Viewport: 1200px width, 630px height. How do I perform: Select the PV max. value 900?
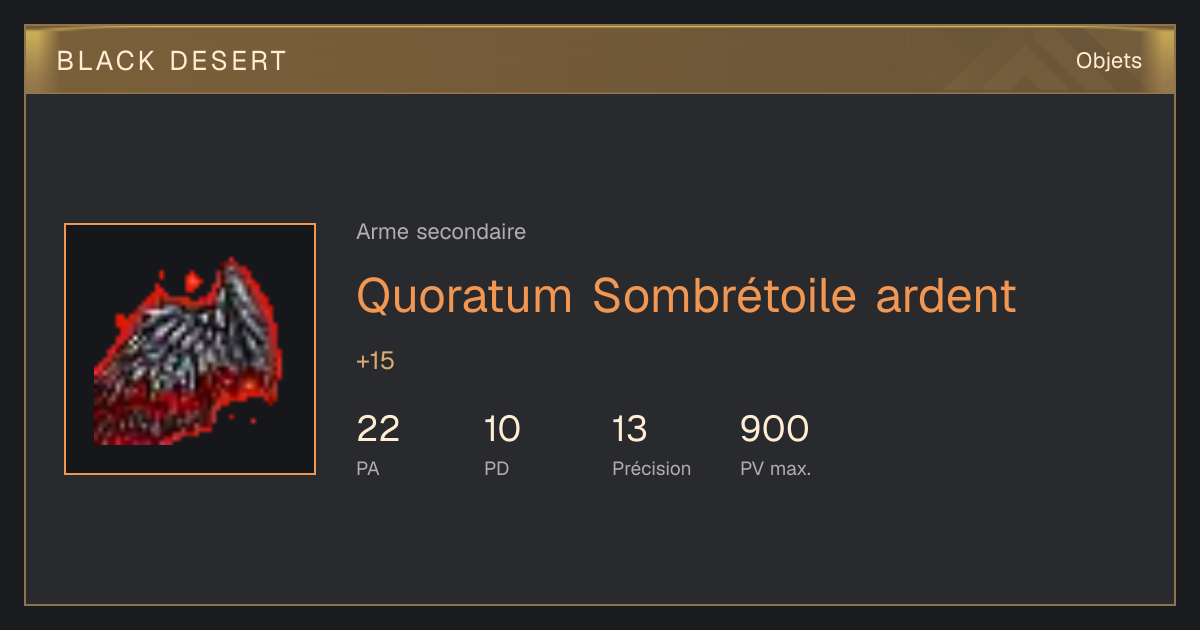pos(774,429)
